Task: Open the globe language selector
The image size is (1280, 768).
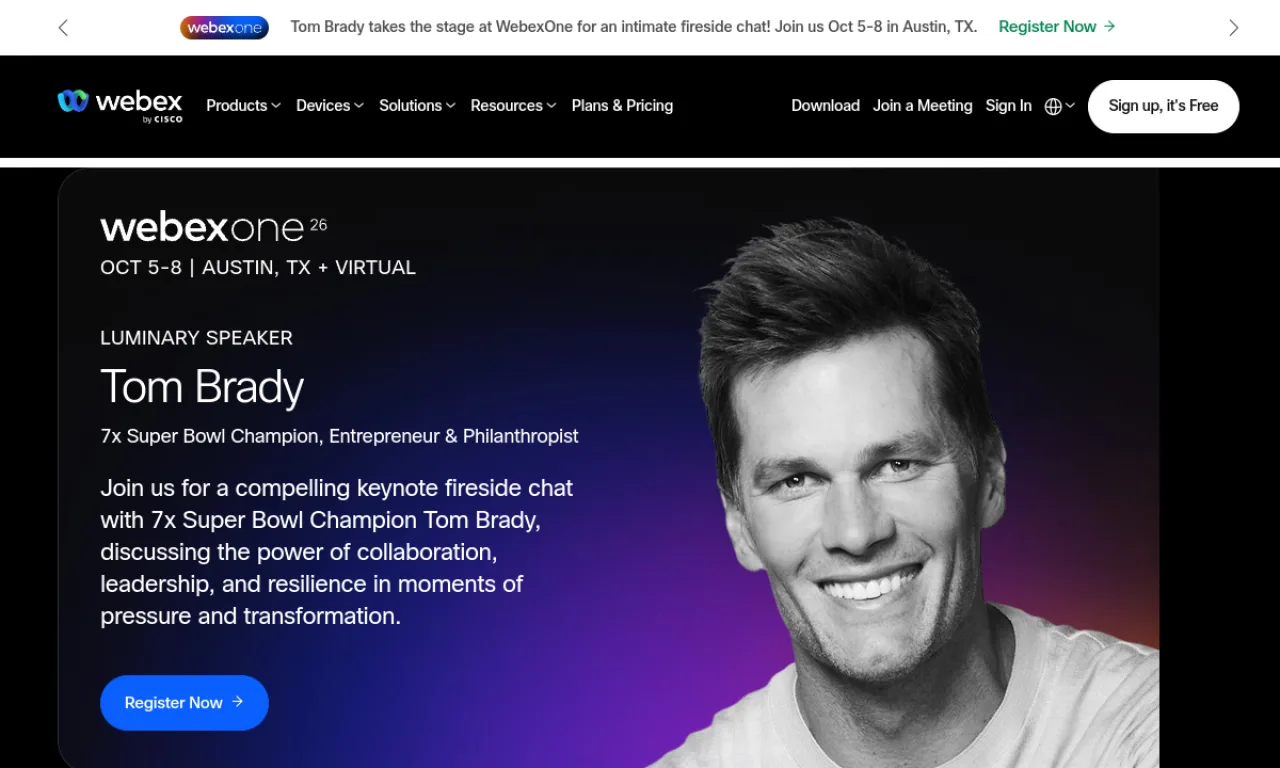Action: pyautogui.click(x=1059, y=106)
